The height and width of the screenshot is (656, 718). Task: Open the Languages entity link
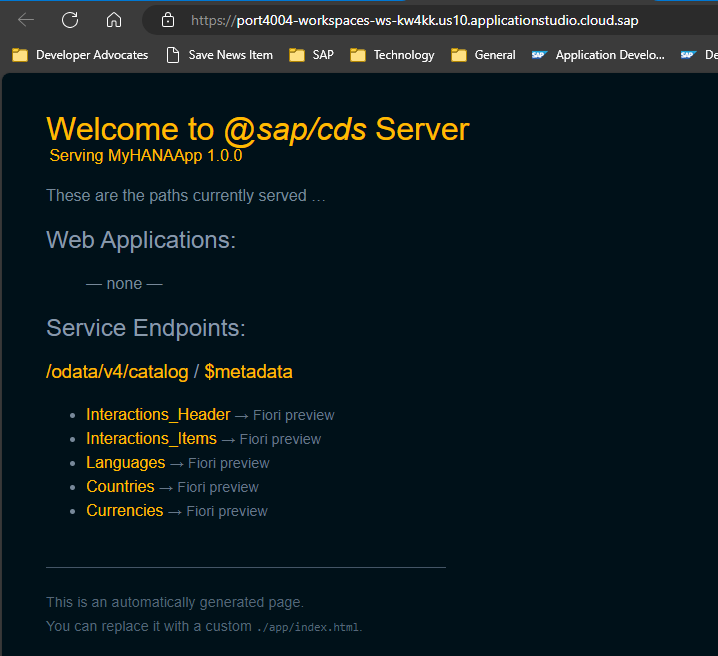tap(125, 462)
